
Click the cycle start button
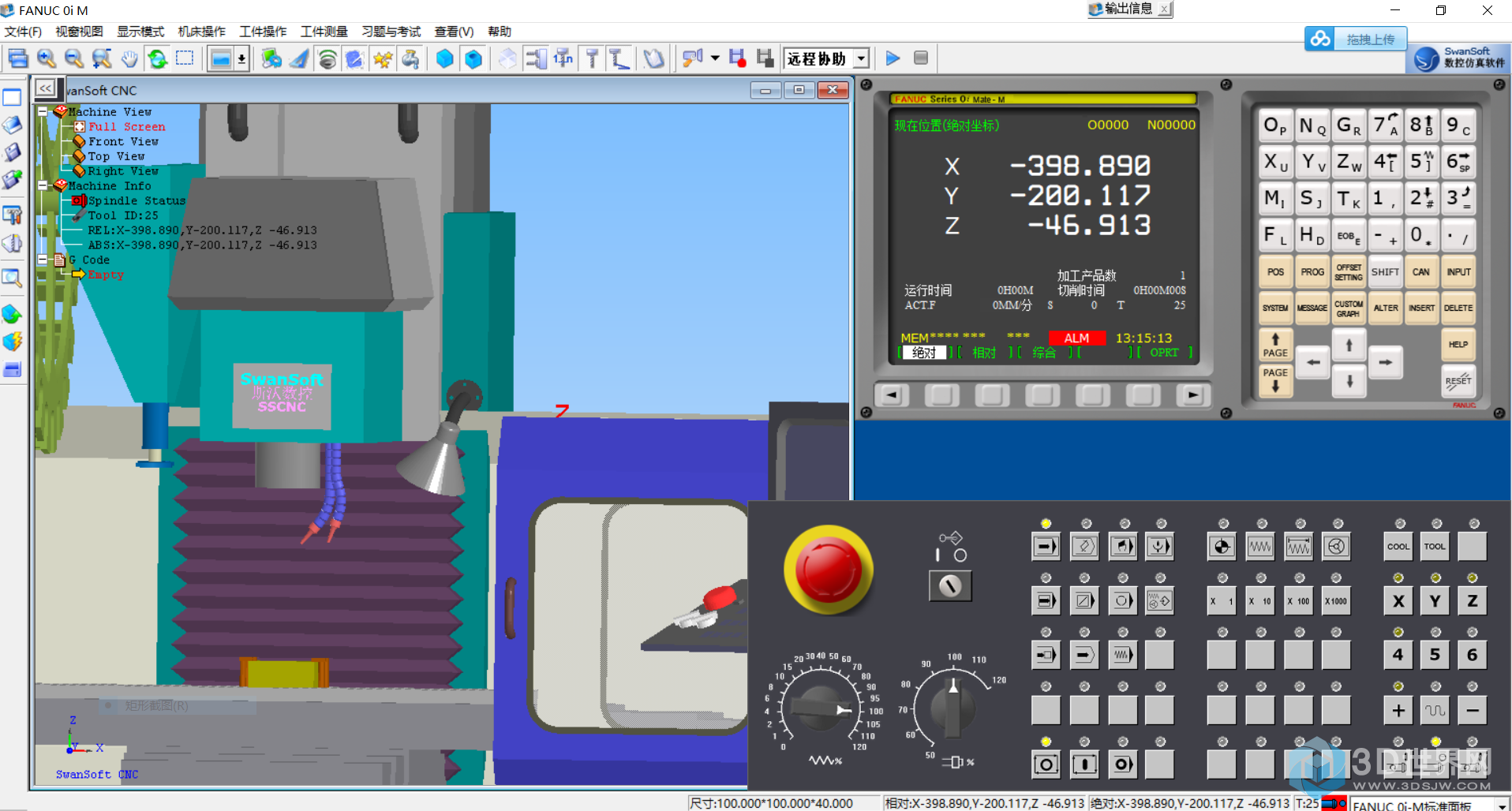click(x=1084, y=764)
